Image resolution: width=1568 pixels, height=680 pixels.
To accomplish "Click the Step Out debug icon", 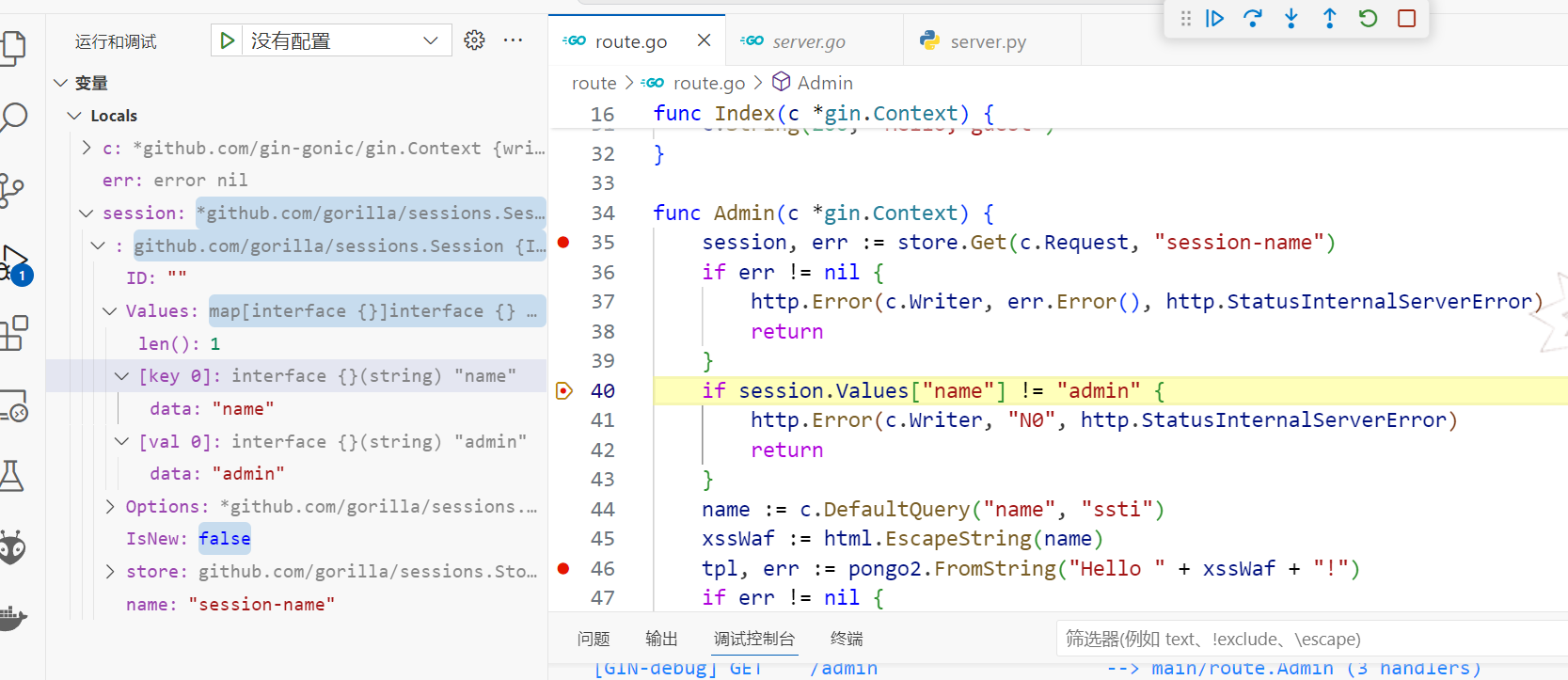I will 1329,19.
